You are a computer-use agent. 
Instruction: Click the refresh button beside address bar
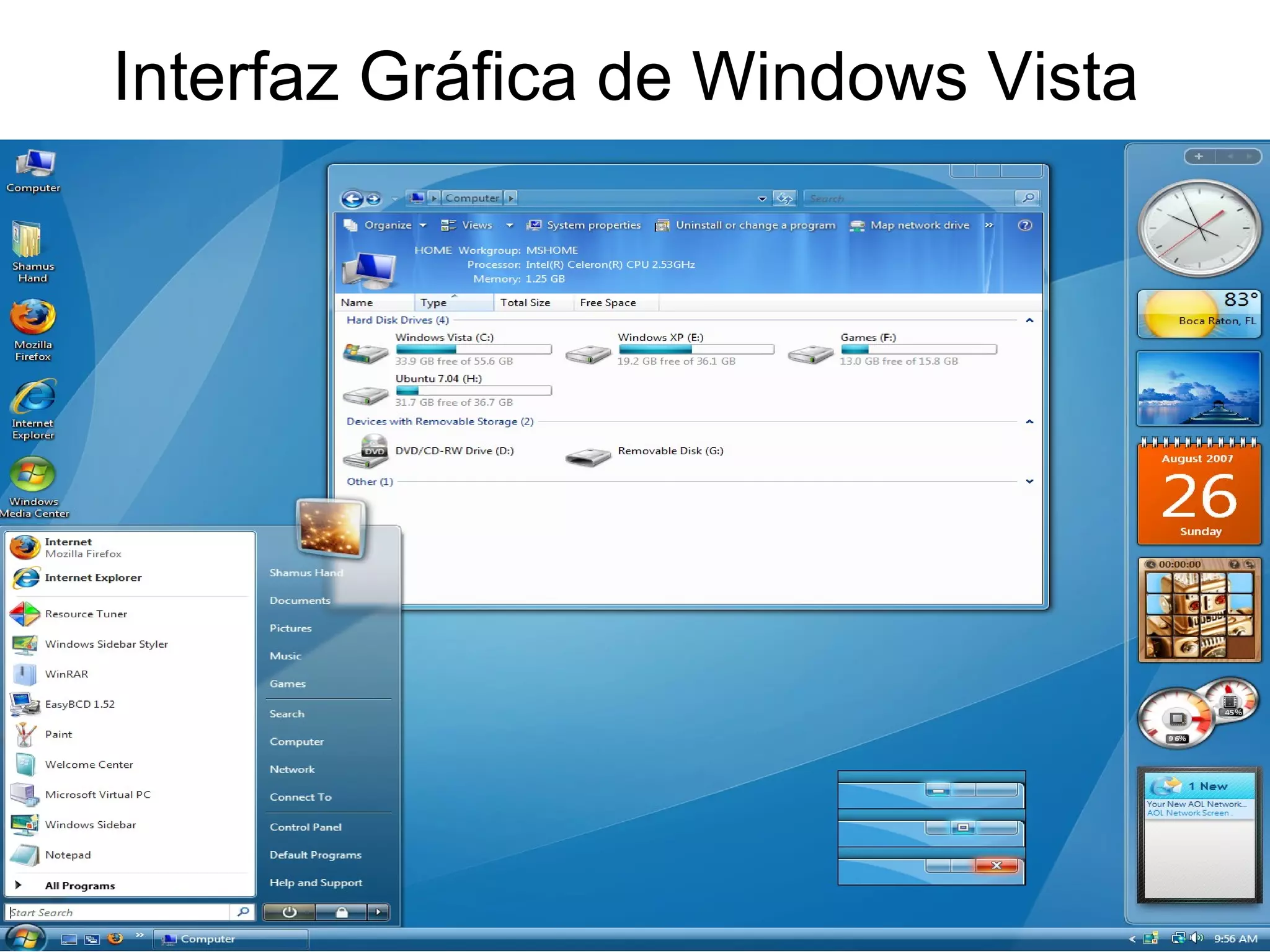(784, 198)
